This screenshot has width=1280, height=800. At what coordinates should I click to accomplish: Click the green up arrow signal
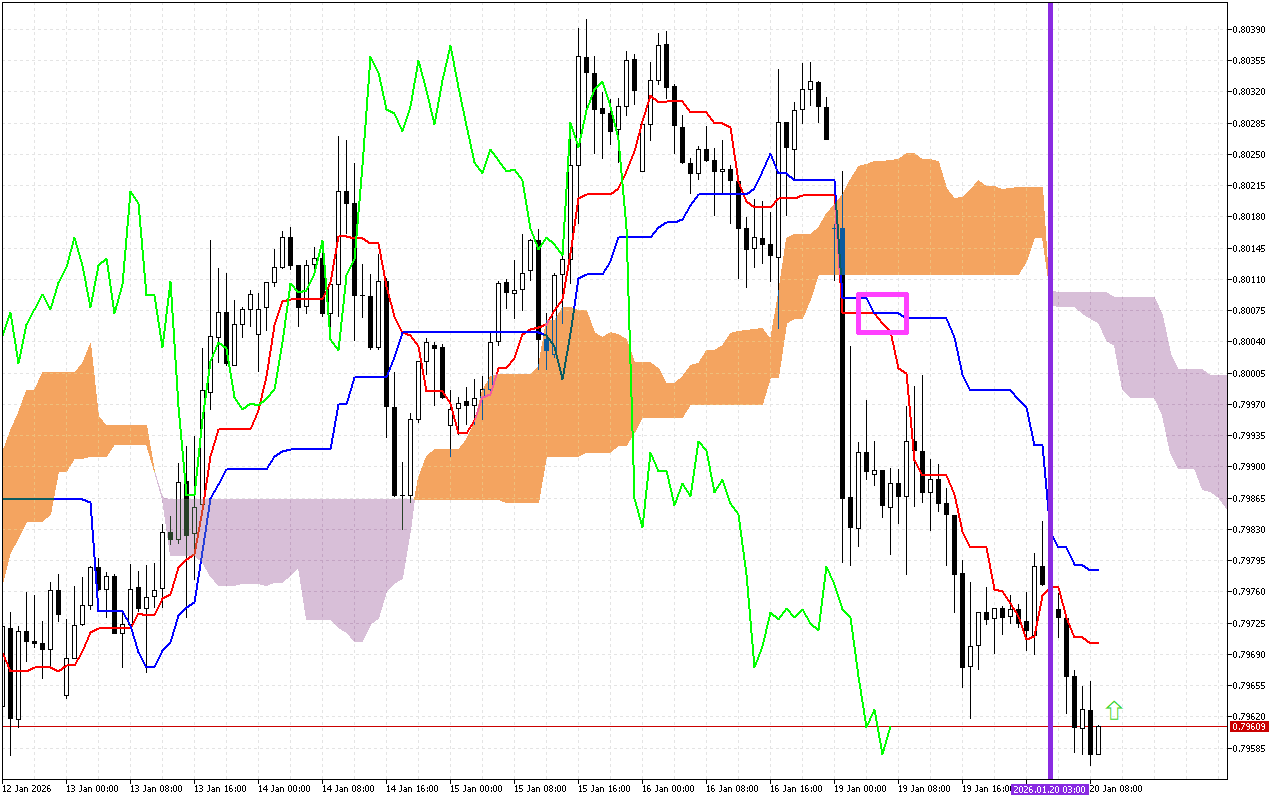click(x=1114, y=711)
